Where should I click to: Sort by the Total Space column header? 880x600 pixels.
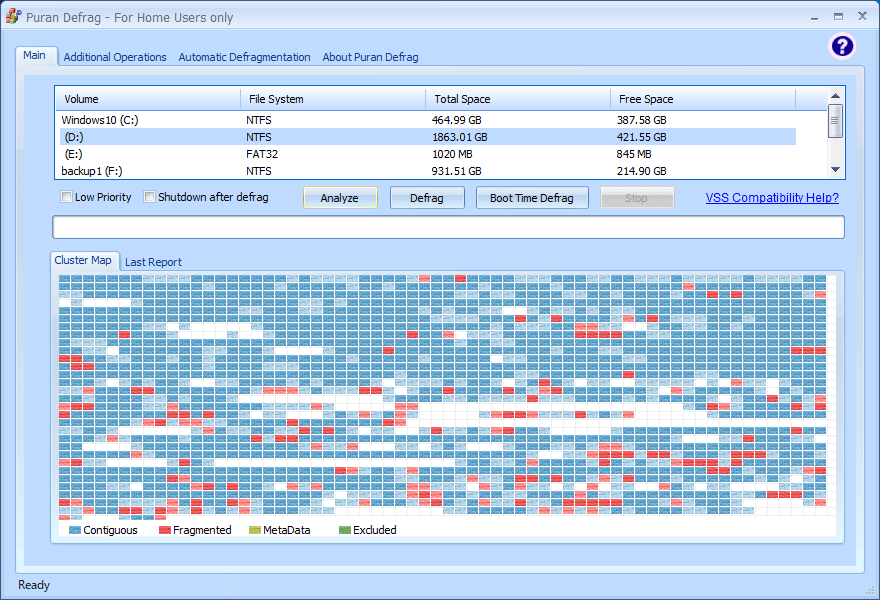(x=518, y=99)
